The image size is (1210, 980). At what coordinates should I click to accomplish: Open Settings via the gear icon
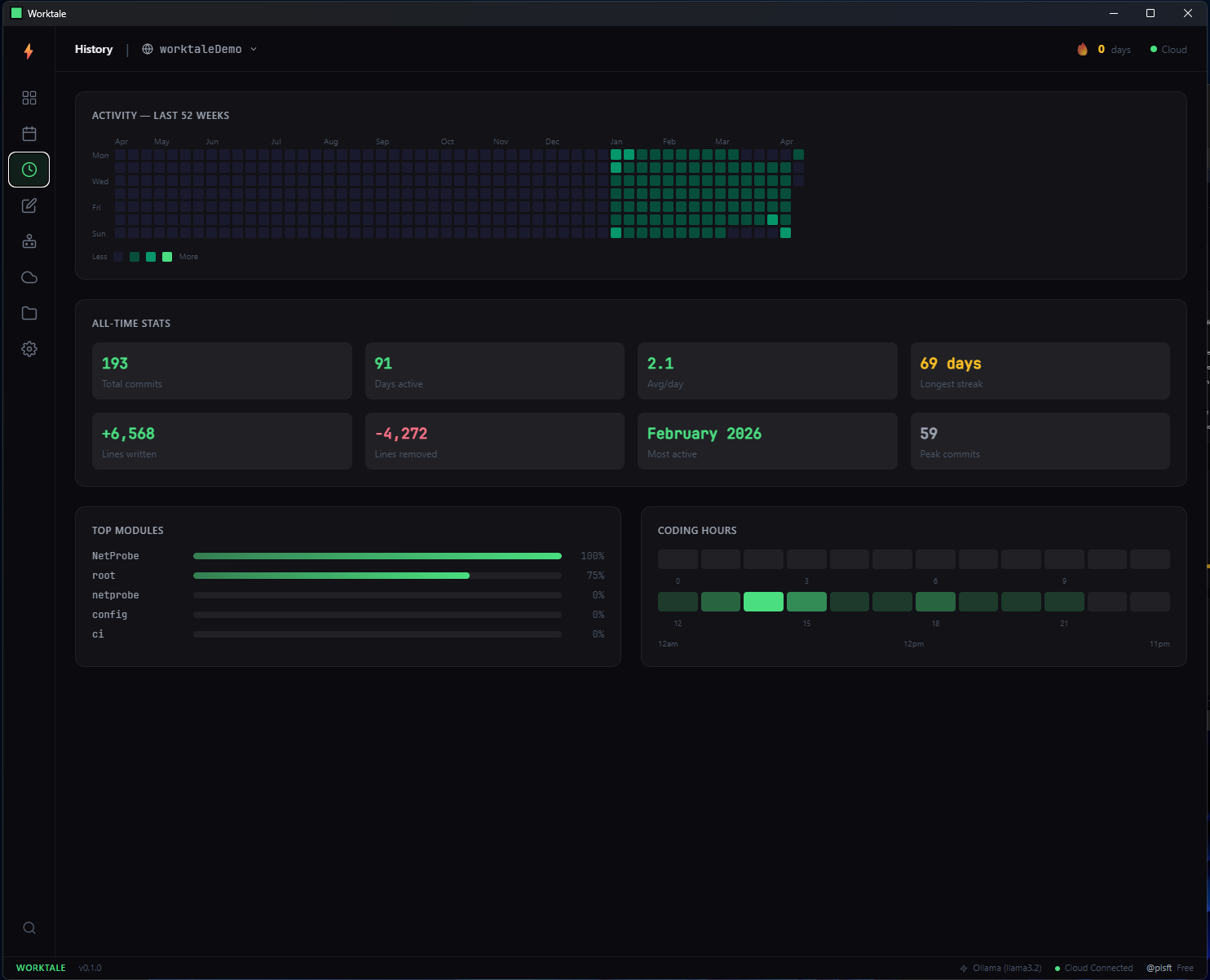[x=29, y=349]
